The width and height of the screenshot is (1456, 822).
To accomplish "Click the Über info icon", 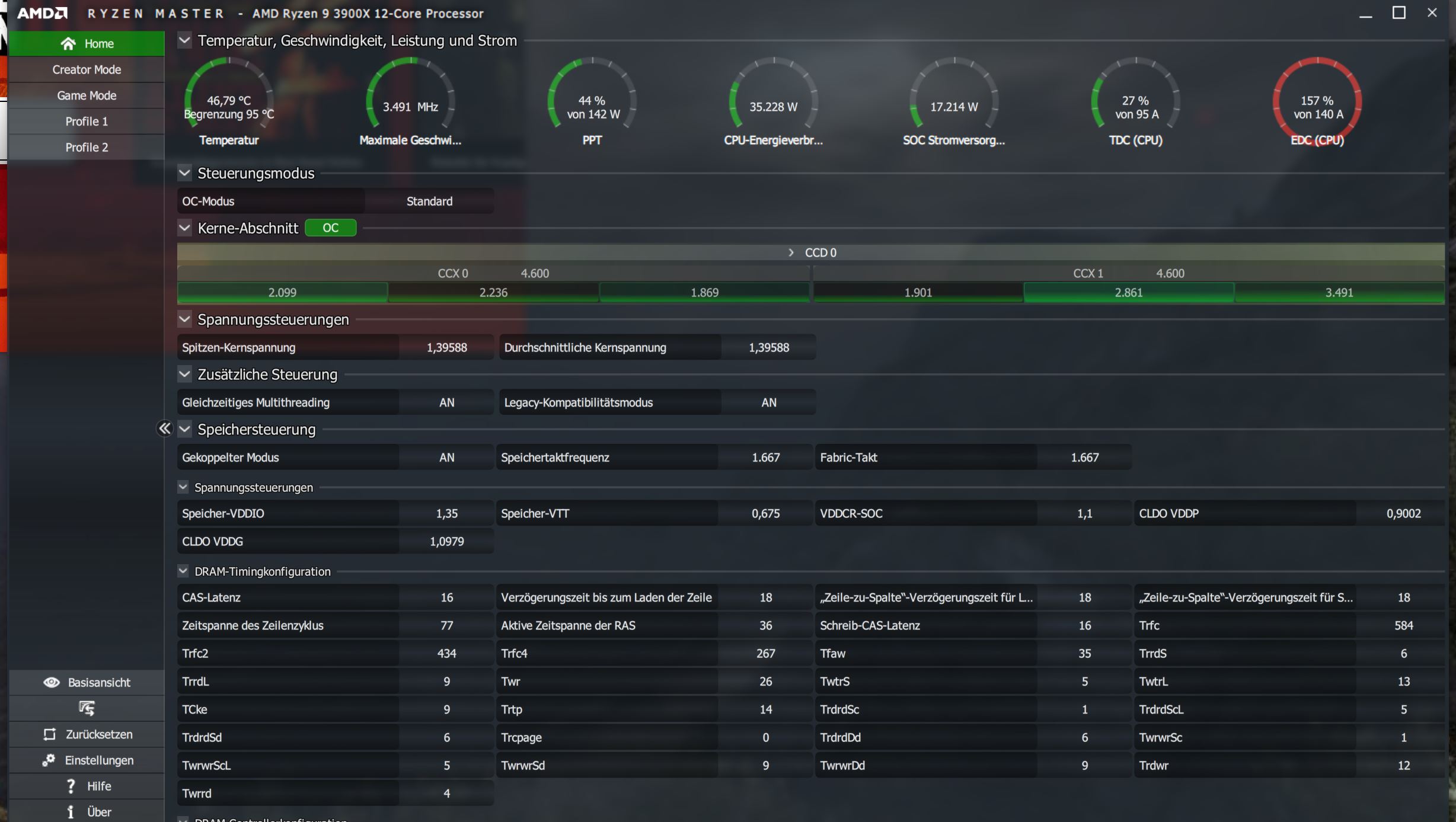I will pyautogui.click(x=71, y=812).
